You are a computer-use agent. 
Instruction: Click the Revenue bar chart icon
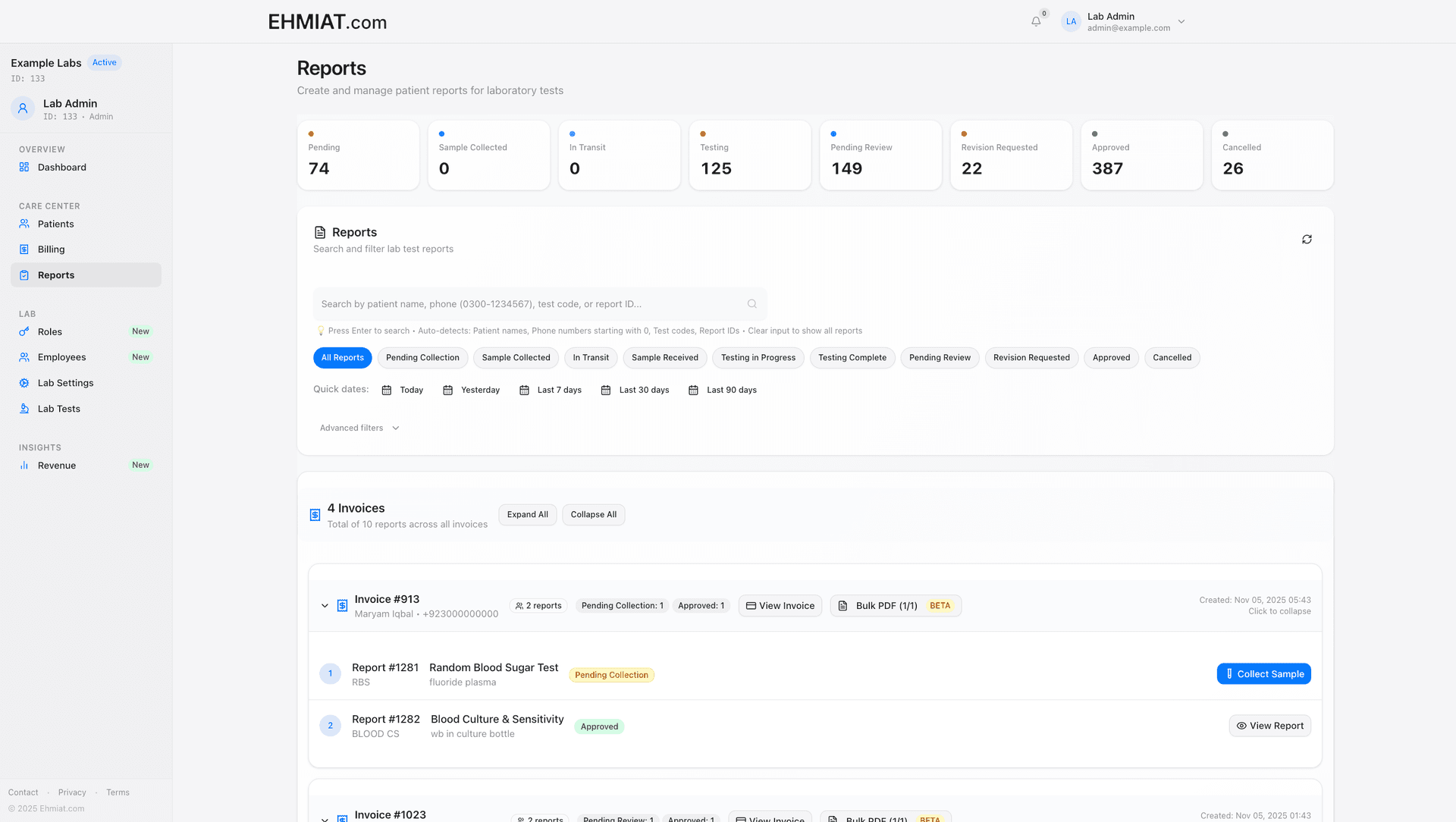coord(24,466)
